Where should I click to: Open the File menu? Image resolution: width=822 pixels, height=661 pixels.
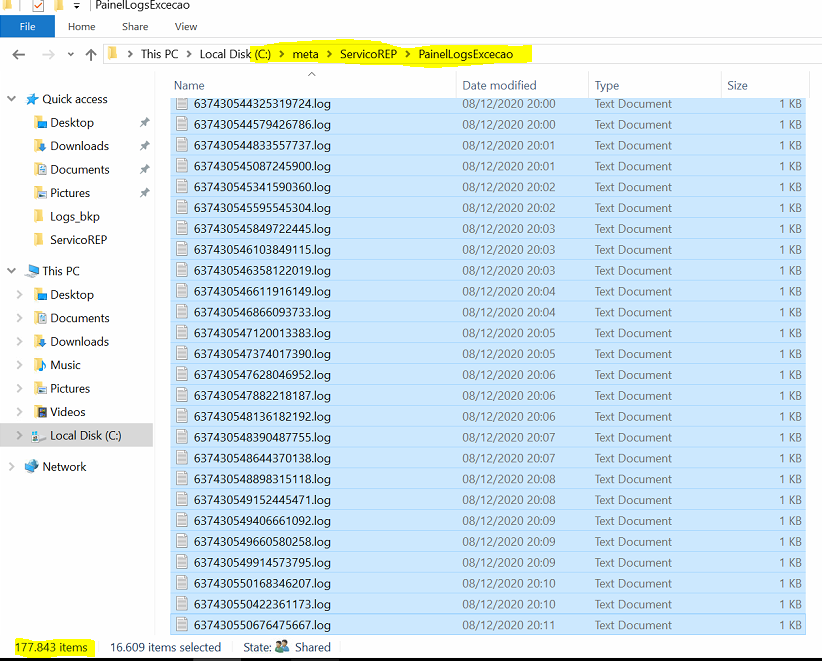pyautogui.click(x=27, y=27)
